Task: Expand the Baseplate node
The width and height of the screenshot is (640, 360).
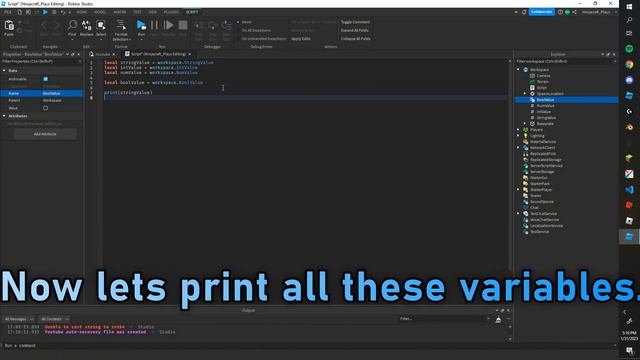Action: (x=525, y=124)
